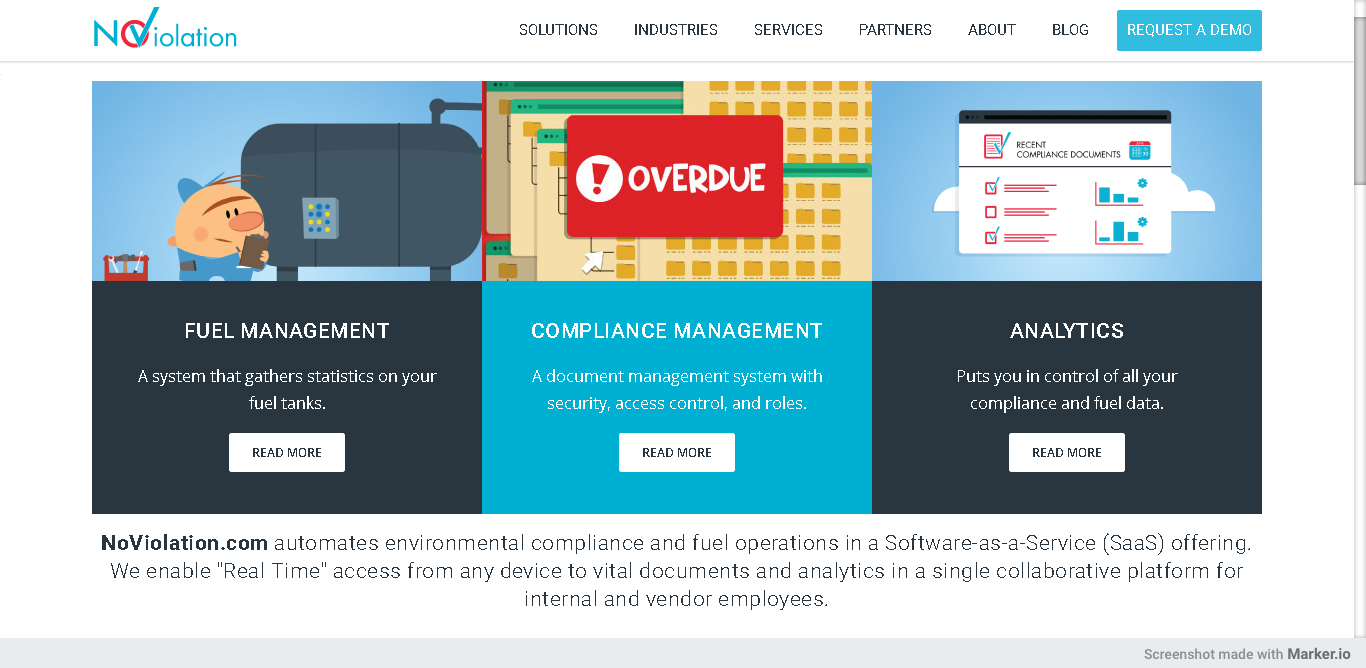Click the Request a Demo button
This screenshot has width=1366, height=668.
point(1189,30)
